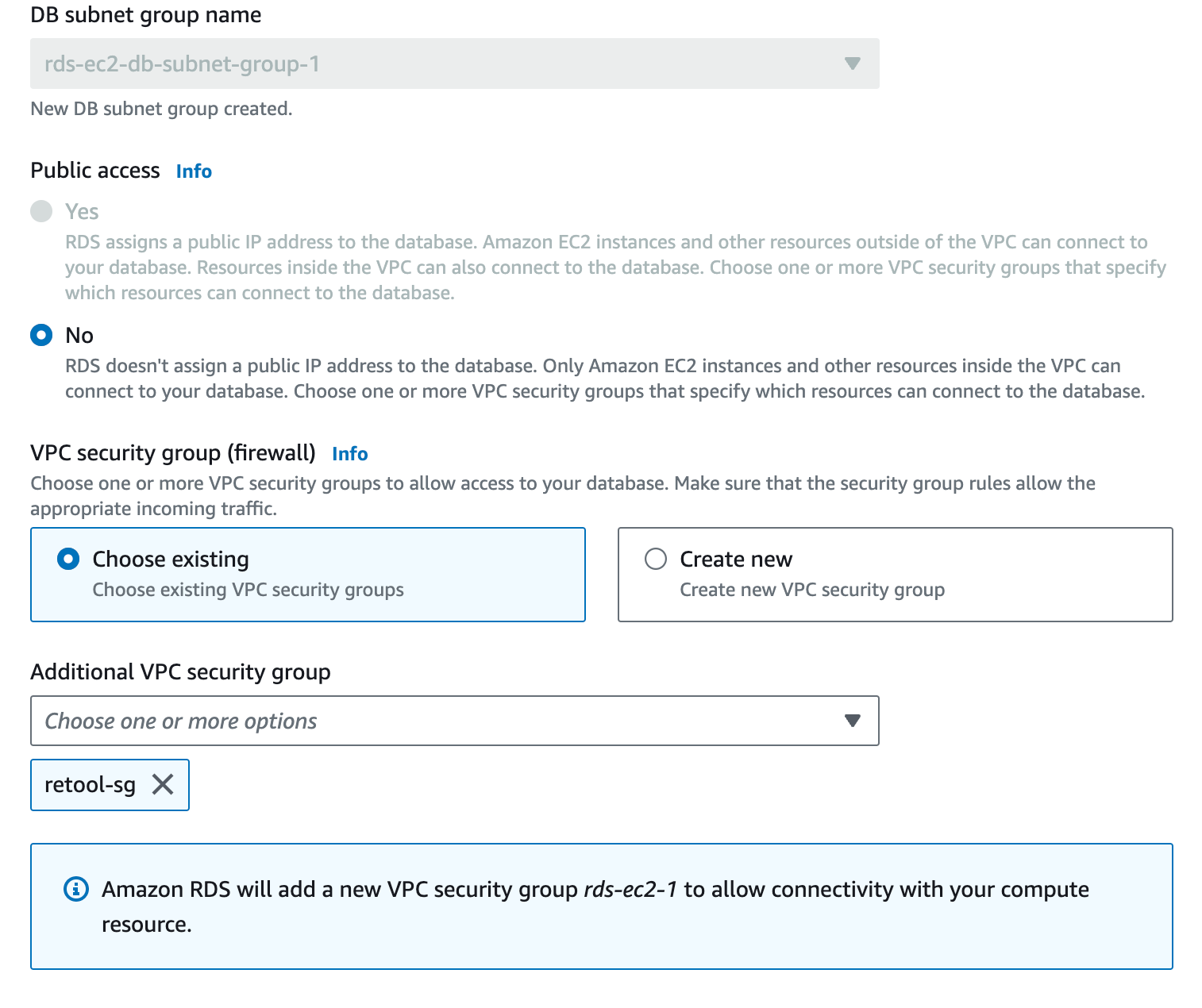This screenshot has width=1202, height=1008.
Task: Click the No option label text
Action: coord(79,335)
